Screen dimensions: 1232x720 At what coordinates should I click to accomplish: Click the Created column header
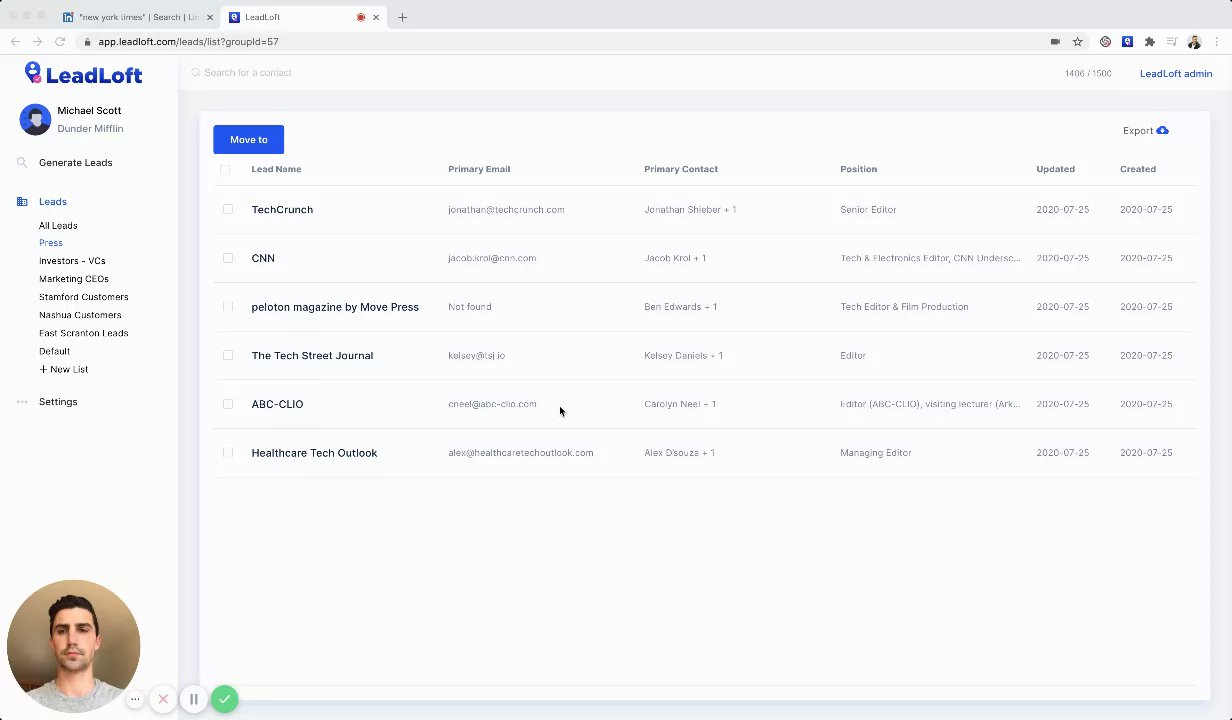click(1138, 169)
